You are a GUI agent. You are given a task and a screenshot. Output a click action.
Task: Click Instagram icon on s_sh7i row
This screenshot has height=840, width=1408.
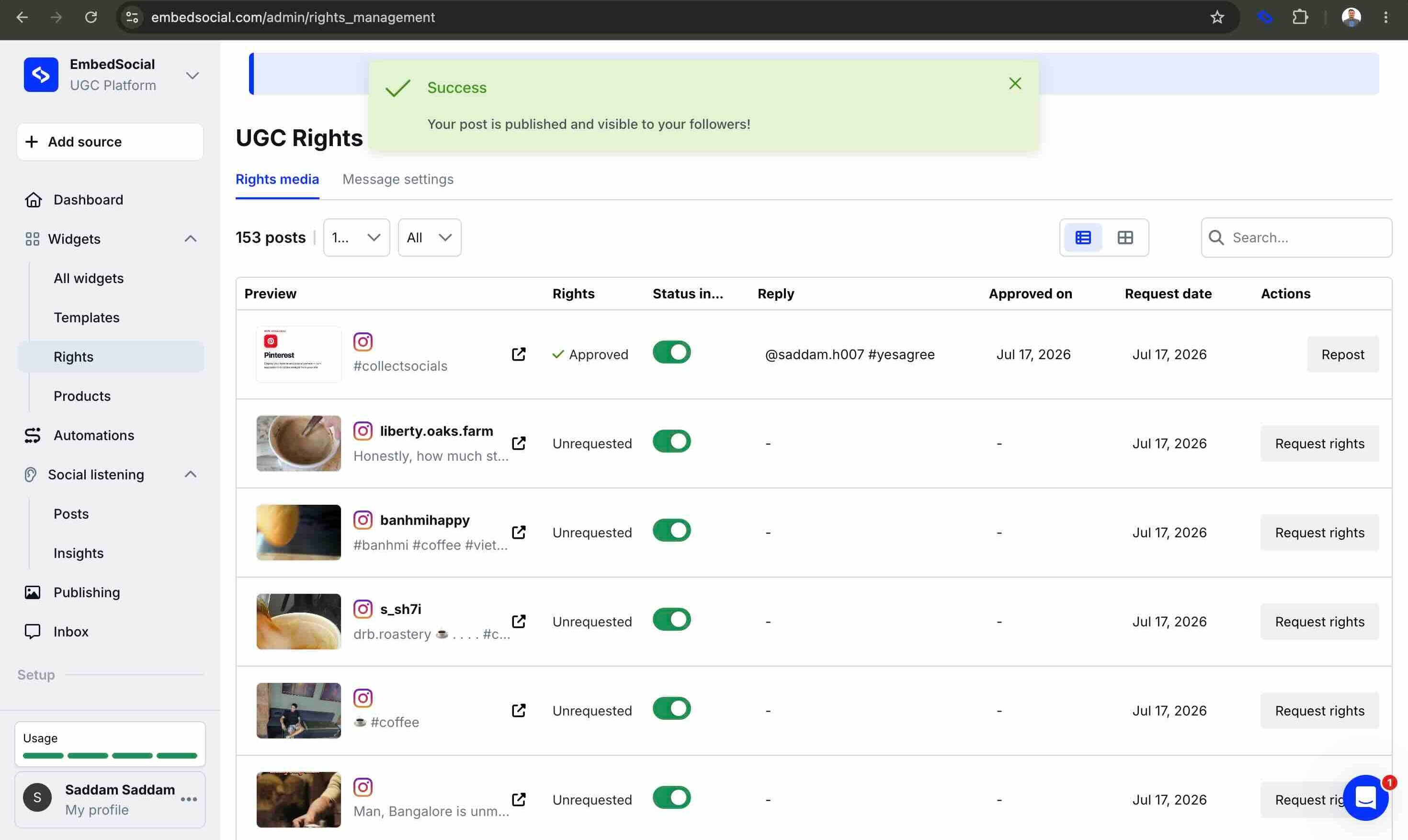363,609
